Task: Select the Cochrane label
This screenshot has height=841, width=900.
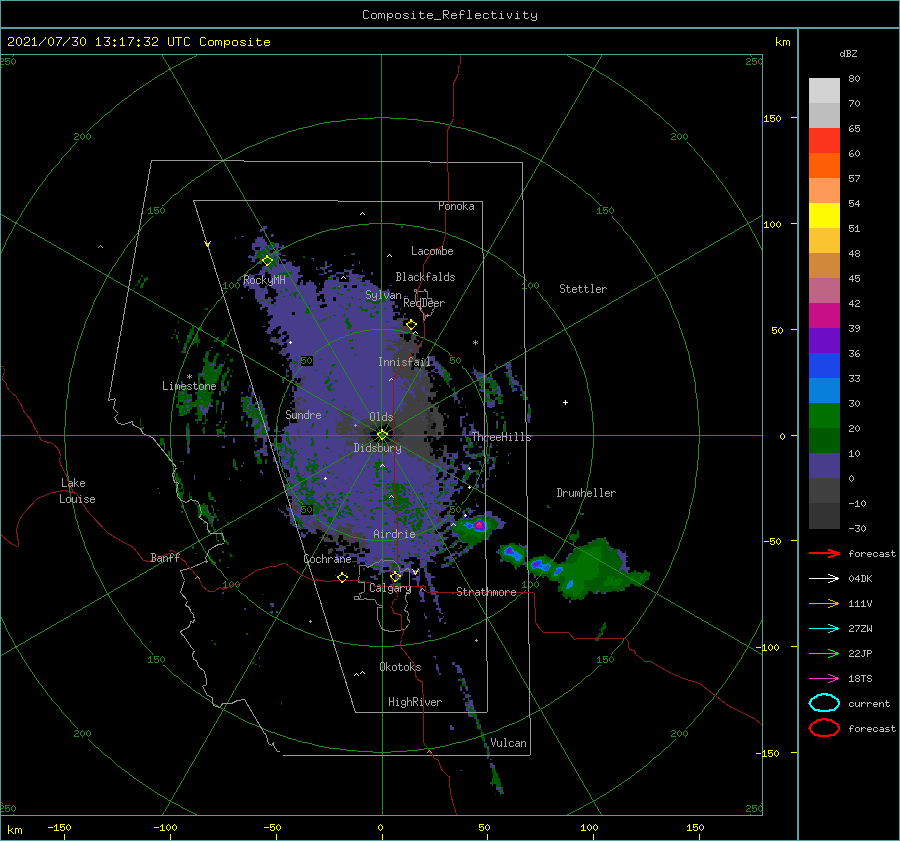Action: (327, 559)
